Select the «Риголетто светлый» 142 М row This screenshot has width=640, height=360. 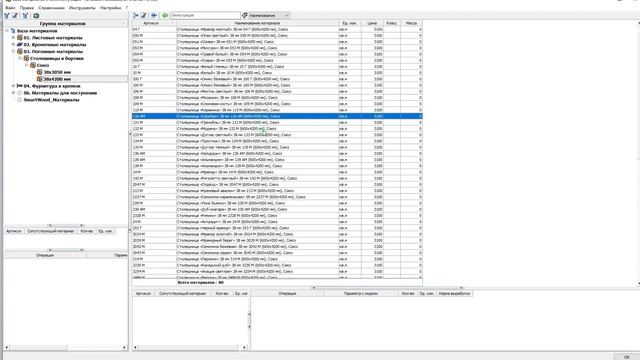click(277, 178)
